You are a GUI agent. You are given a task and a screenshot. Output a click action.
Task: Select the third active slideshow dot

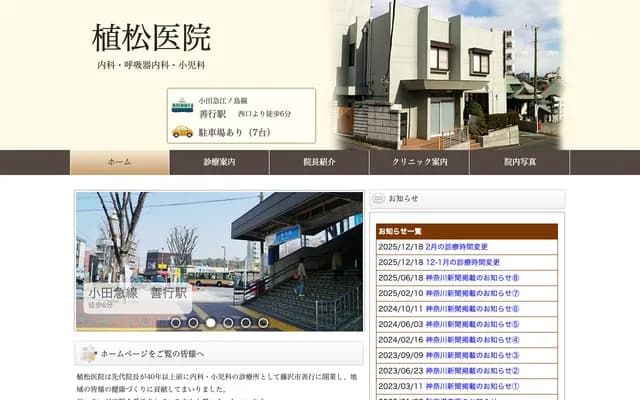click(211, 323)
